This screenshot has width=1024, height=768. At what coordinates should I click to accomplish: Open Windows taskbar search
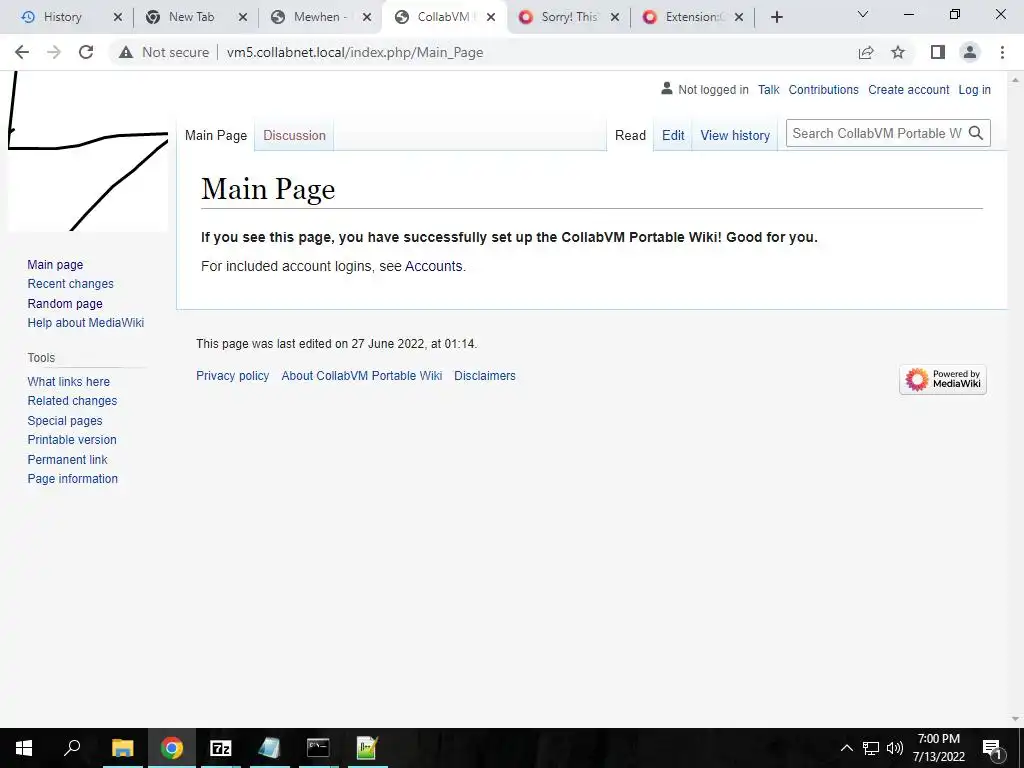tap(72, 748)
